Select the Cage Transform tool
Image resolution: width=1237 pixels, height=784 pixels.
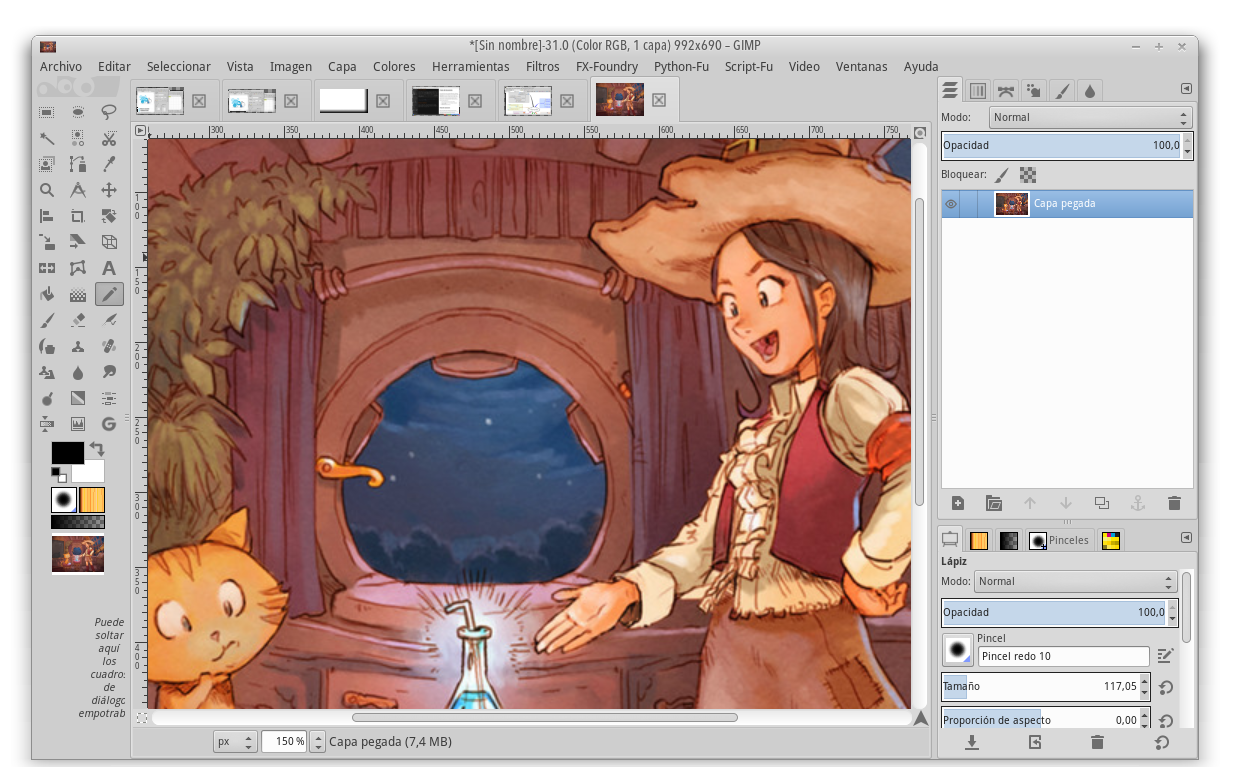(78, 268)
